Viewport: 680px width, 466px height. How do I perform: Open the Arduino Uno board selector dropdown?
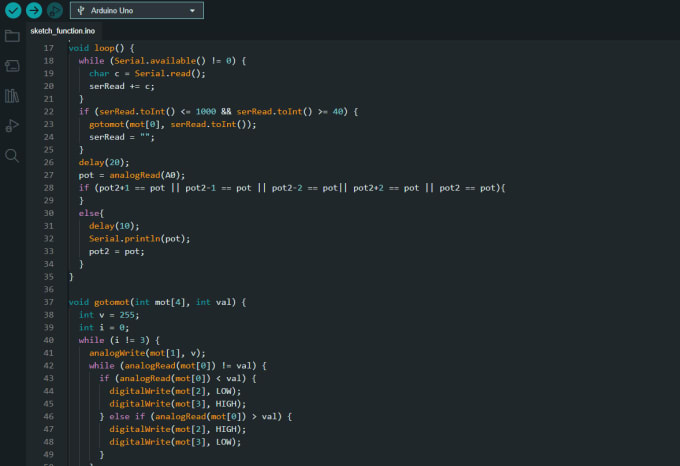(x=137, y=10)
